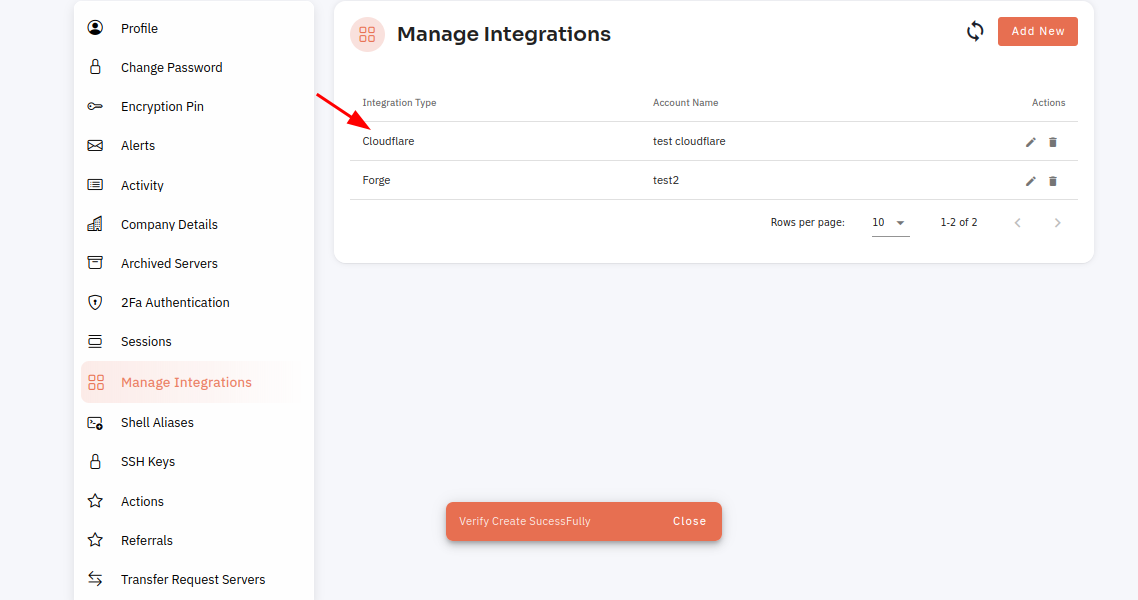
Task: Click the Encryption Pin key icon
Action: (95, 106)
